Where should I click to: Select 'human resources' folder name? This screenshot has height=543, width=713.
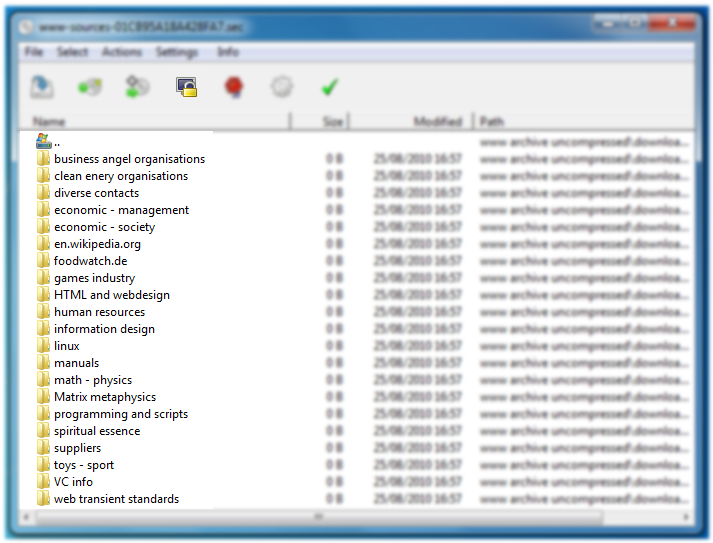click(x=100, y=312)
